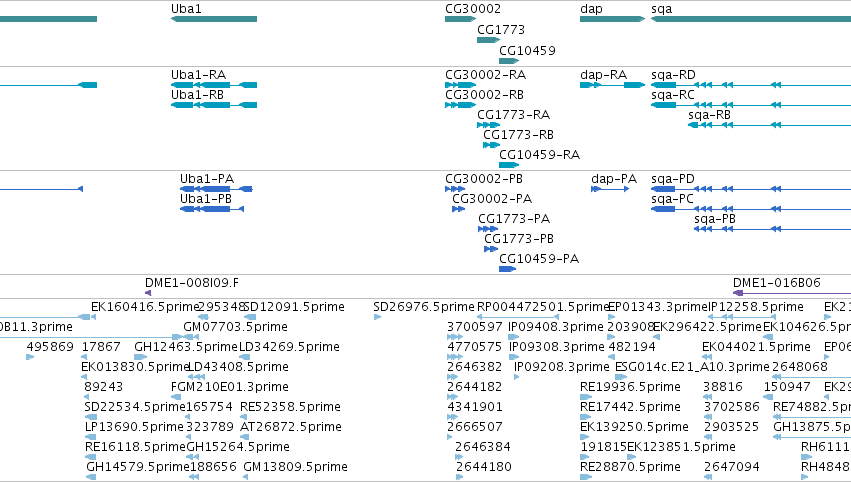Click the 4770575 EST label
The width and height of the screenshot is (851, 482).
[475, 347]
